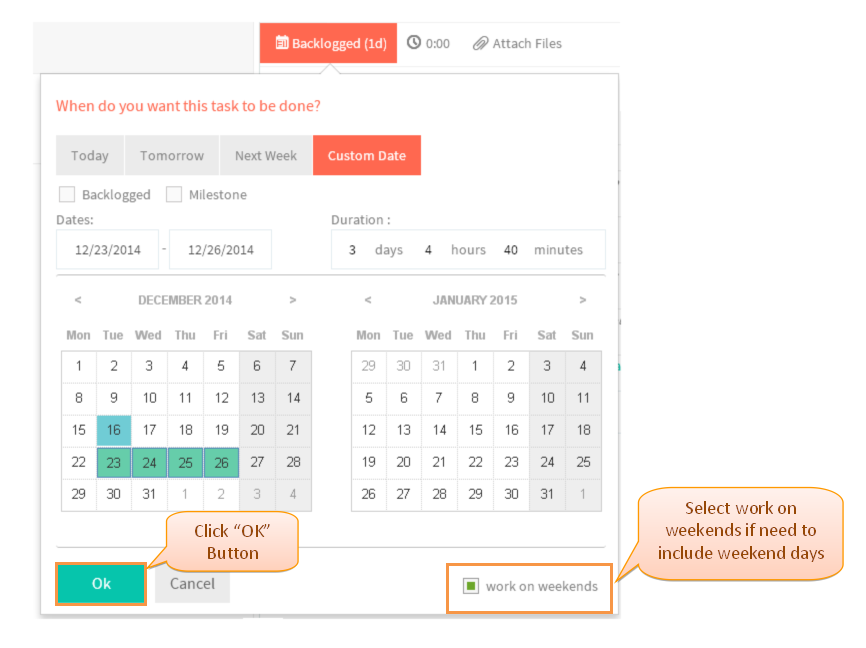The image size is (866, 648).
Task: Click the paperclip Attach Files icon
Action: (x=480, y=43)
